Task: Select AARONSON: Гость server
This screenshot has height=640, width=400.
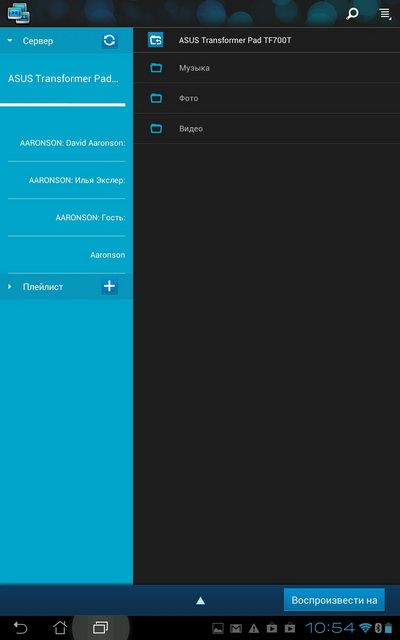Action: click(x=67, y=218)
